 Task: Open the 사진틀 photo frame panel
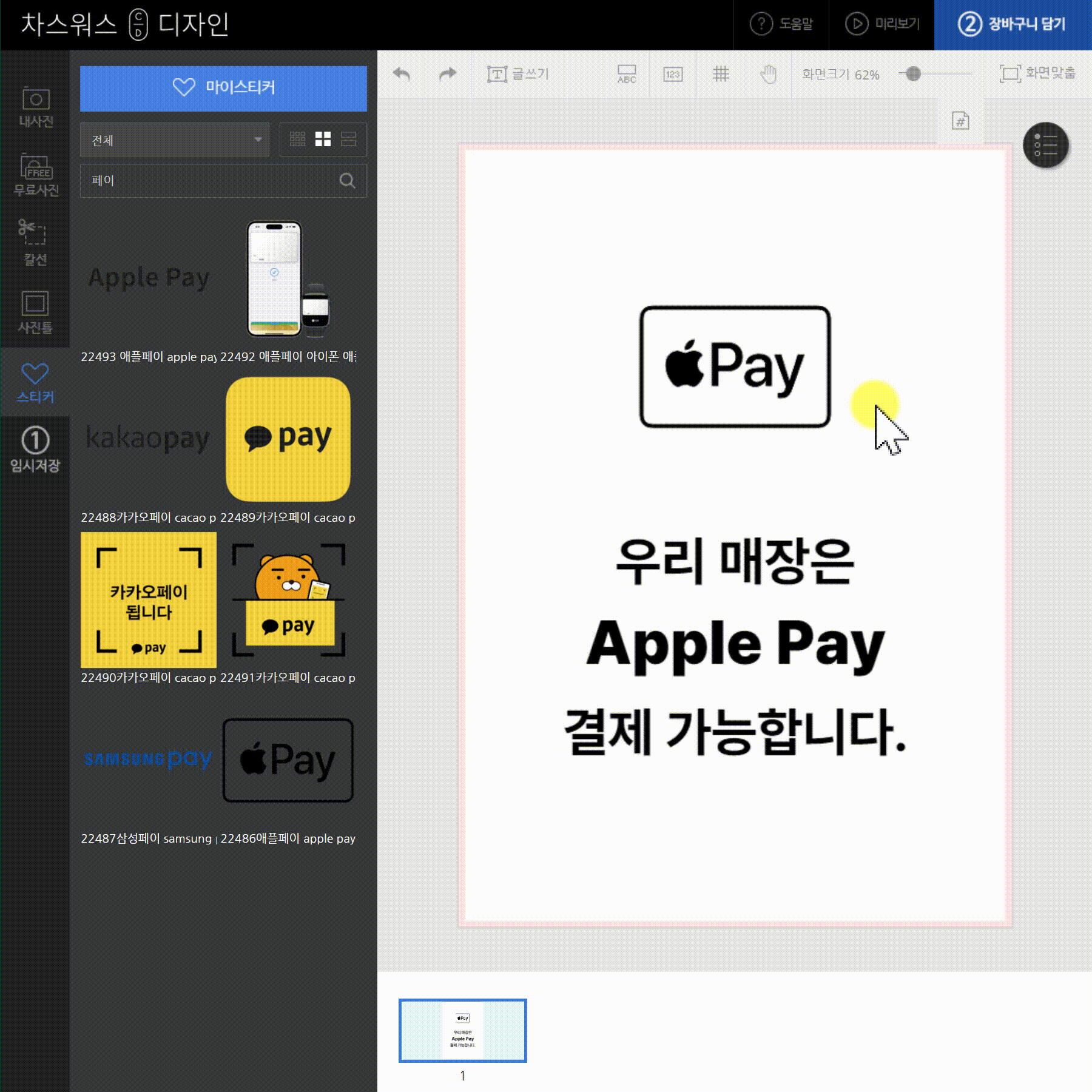pyautogui.click(x=35, y=312)
